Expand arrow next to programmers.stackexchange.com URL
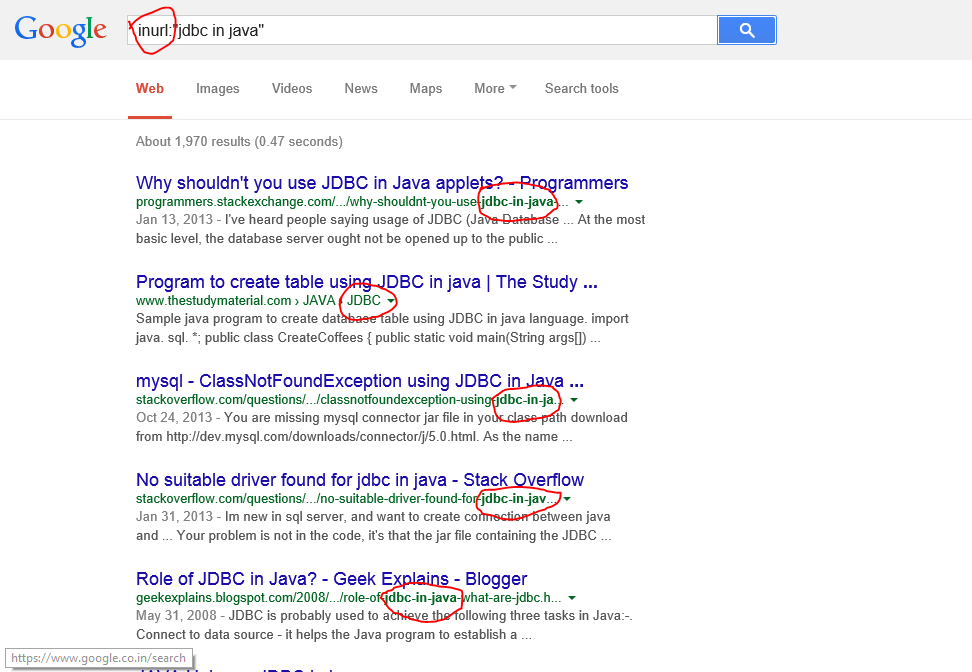 point(578,202)
